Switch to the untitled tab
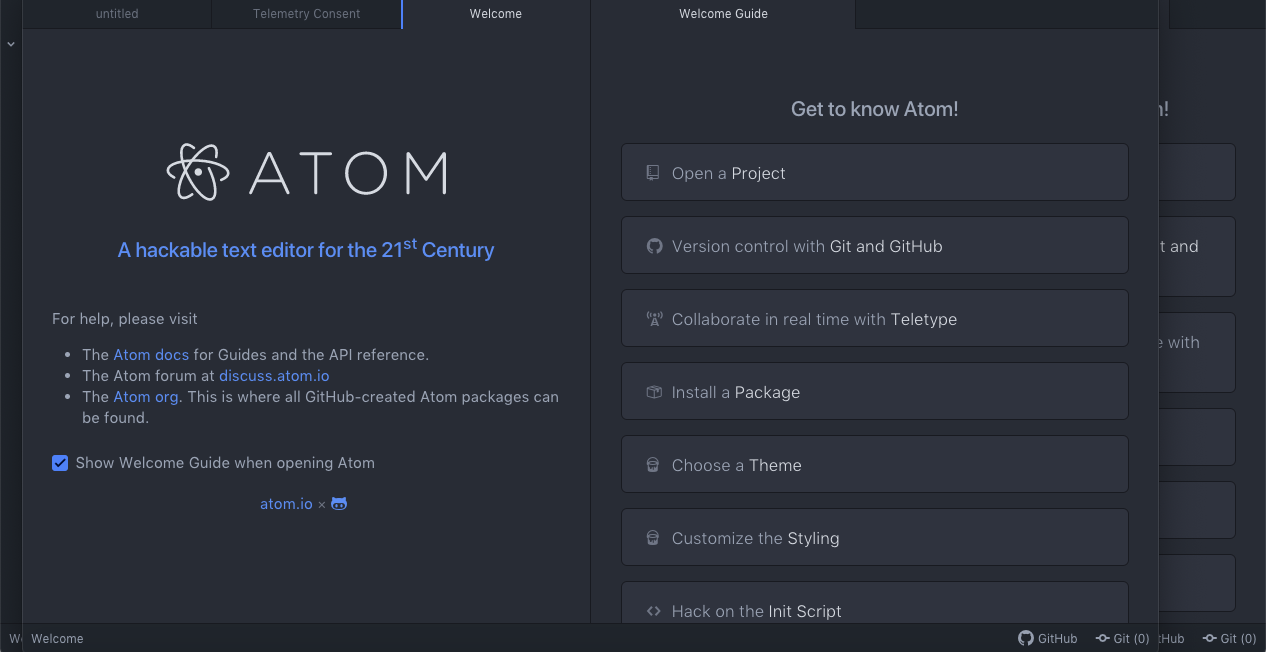The width and height of the screenshot is (1266, 652). pyautogui.click(x=117, y=14)
